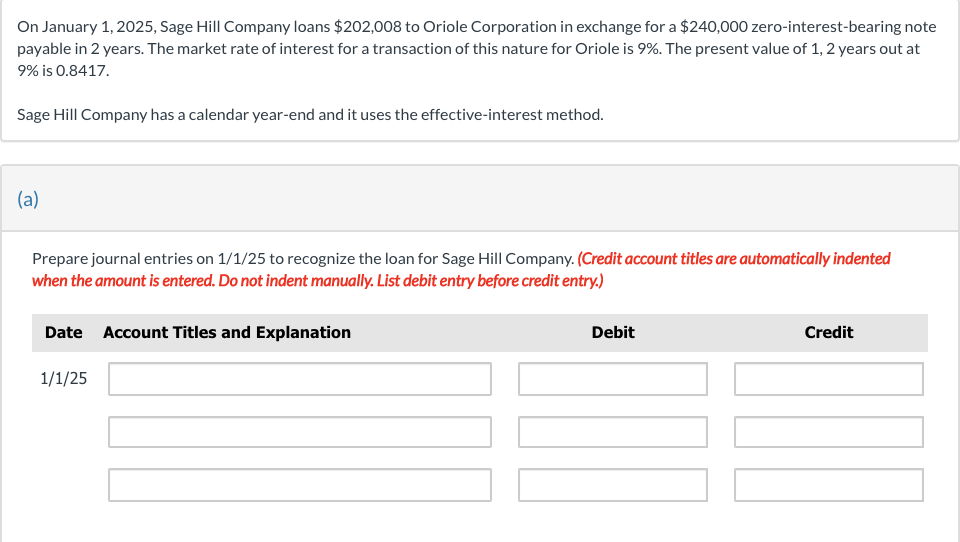Click the (a) section heading
This screenshot has width=960, height=542.
click(x=28, y=198)
